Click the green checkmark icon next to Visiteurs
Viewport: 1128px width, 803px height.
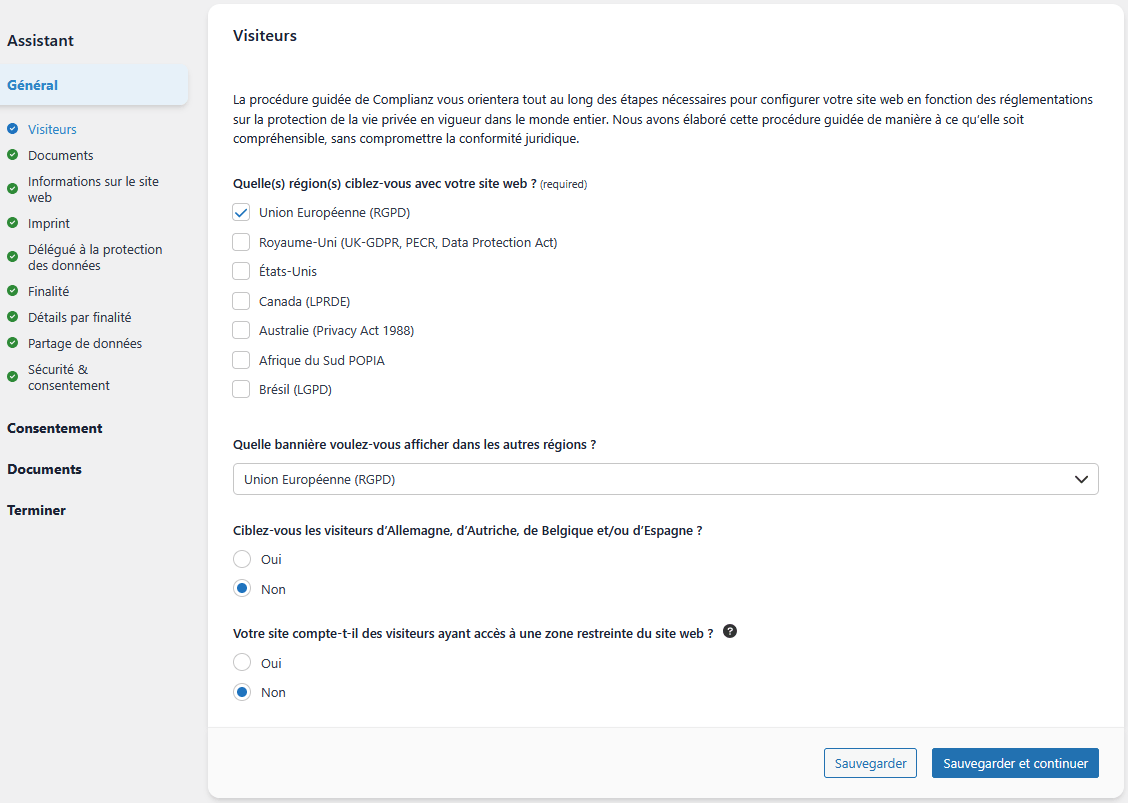(x=11, y=129)
